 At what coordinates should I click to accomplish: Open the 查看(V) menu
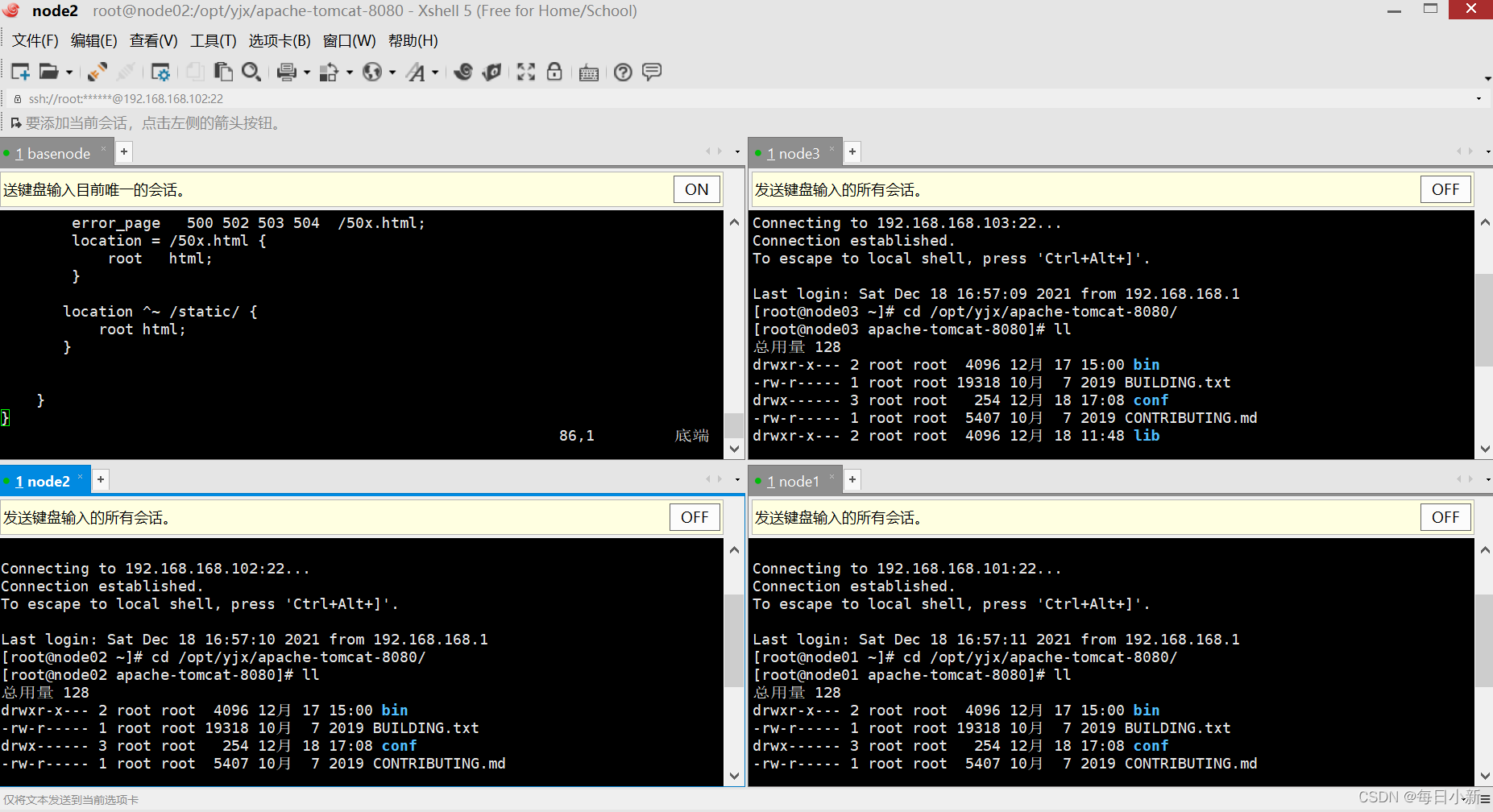pos(154,41)
